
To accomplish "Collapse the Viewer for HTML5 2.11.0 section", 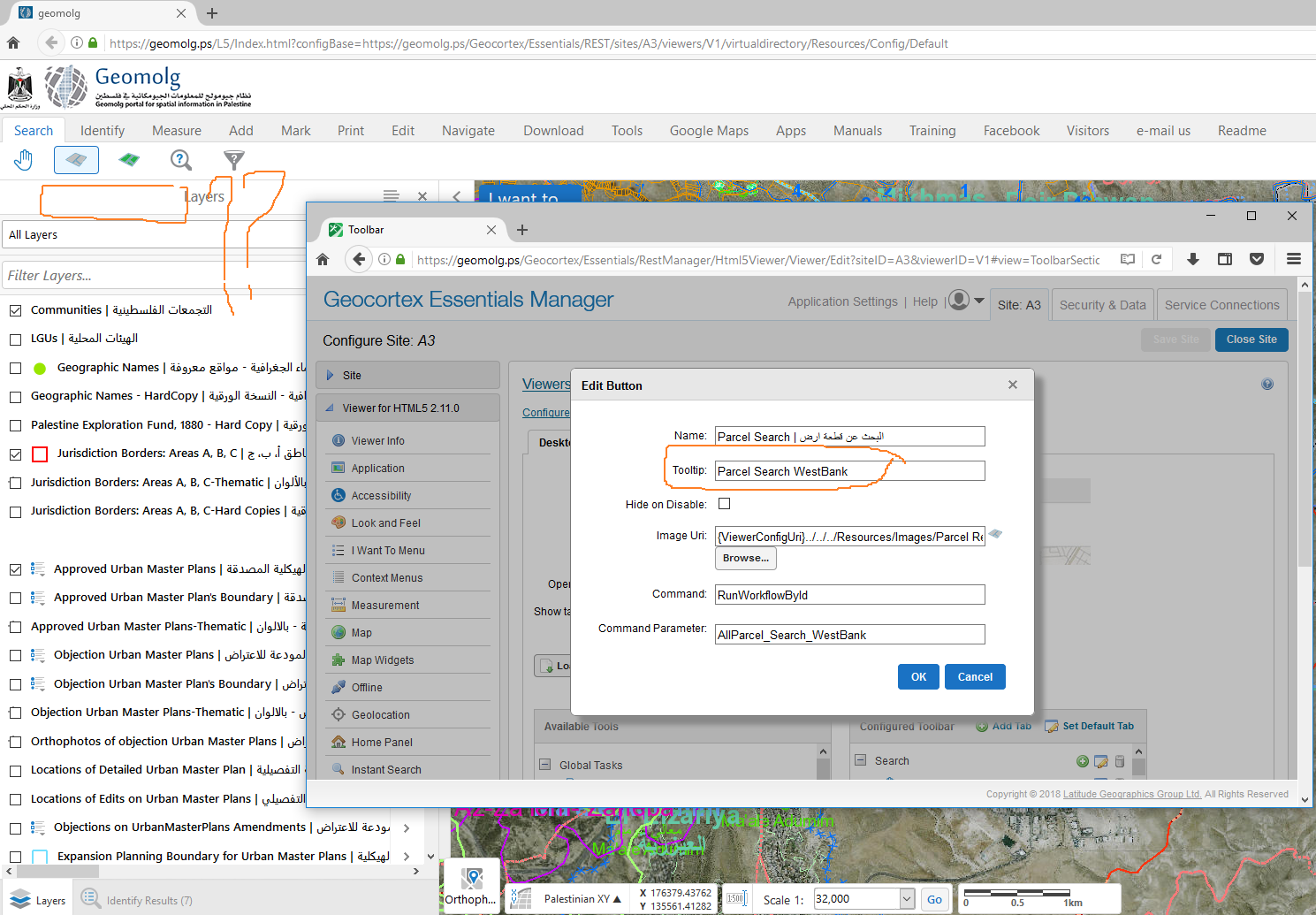I will pyautogui.click(x=331, y=408).
